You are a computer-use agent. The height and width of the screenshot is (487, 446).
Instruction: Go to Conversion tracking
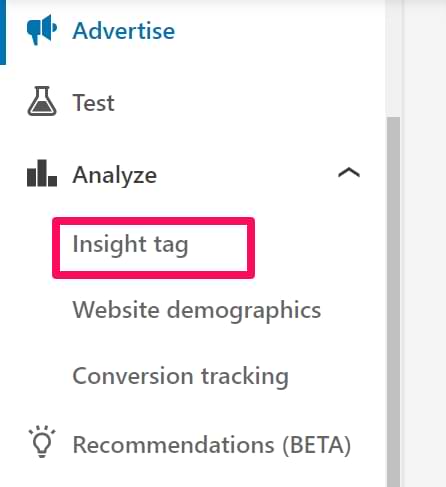pyautogui.click(x=180, y=377)
